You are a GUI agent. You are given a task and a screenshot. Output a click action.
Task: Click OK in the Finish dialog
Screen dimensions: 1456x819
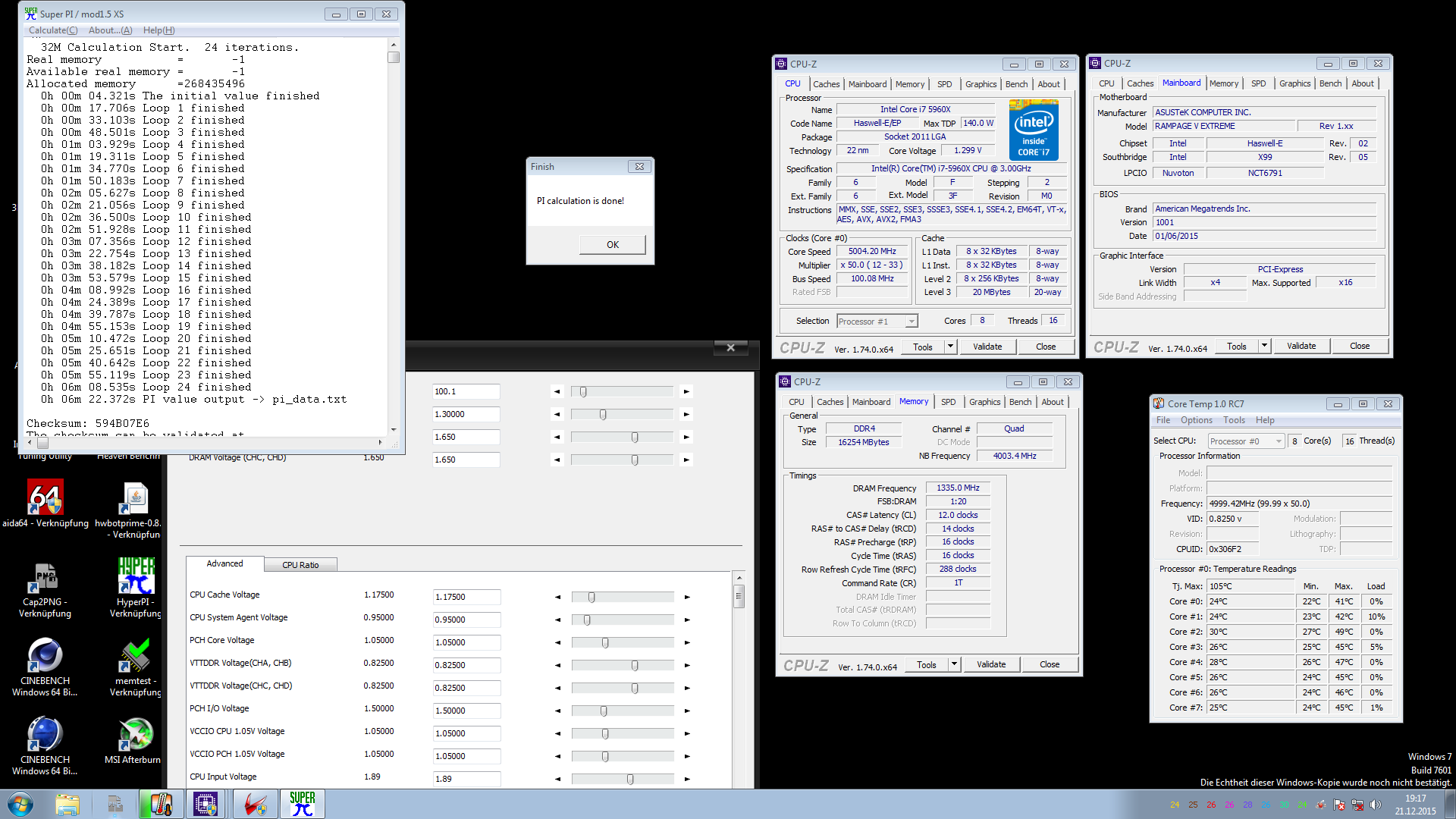click(x=612, y=244)
